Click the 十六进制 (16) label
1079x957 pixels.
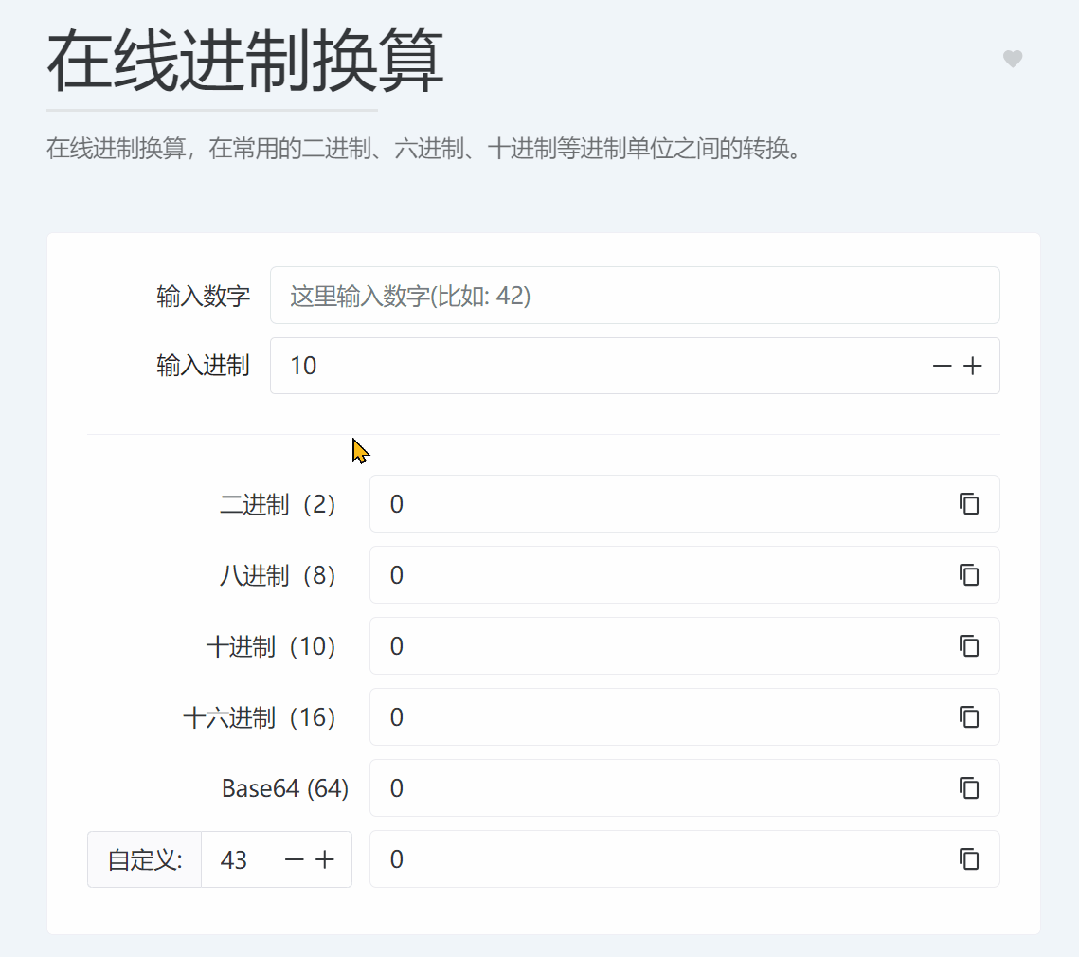click(x=259, y=718)
